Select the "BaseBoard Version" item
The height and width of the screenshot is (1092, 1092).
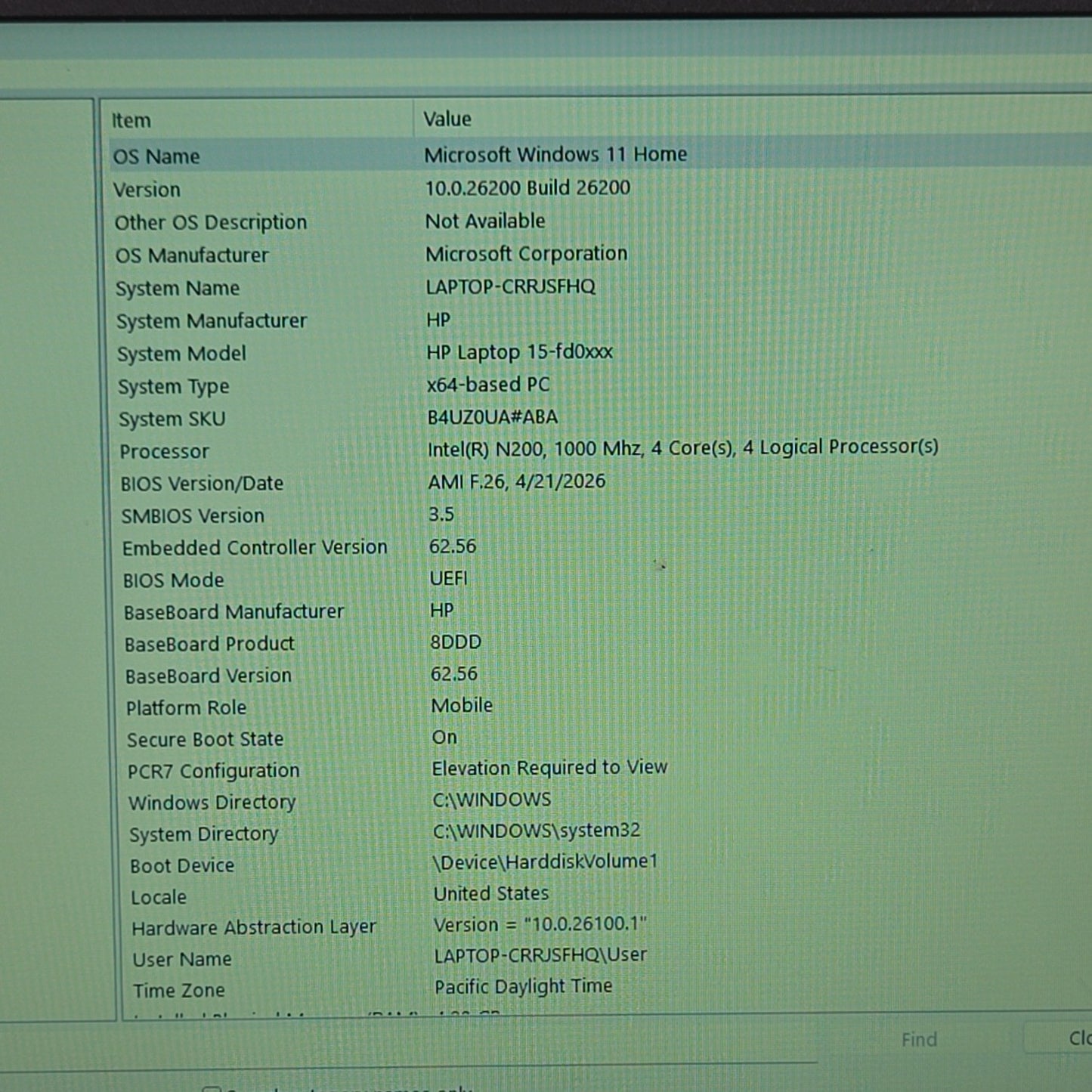(x=209, y=676)
